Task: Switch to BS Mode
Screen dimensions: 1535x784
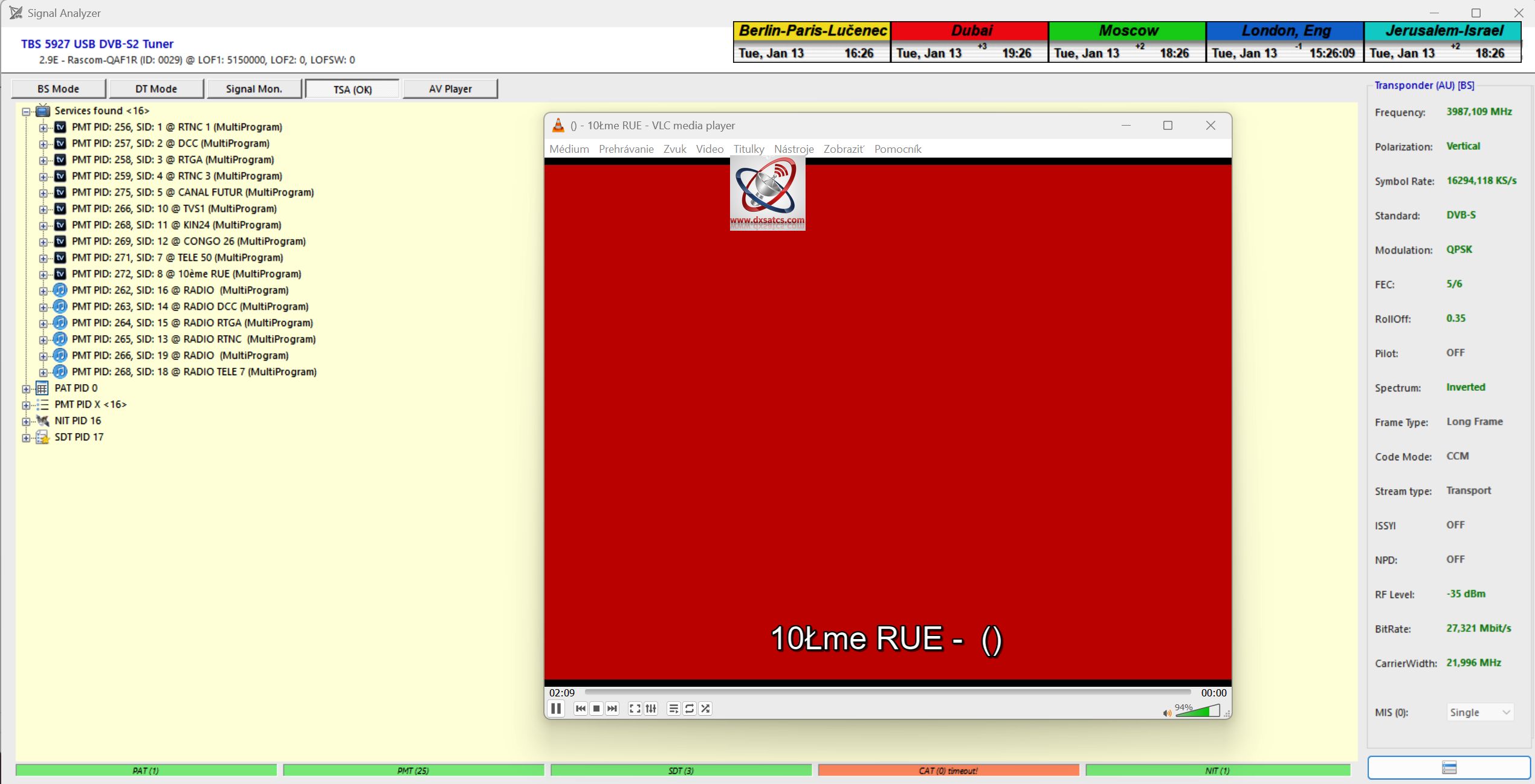Action: [x=58, y=89]
